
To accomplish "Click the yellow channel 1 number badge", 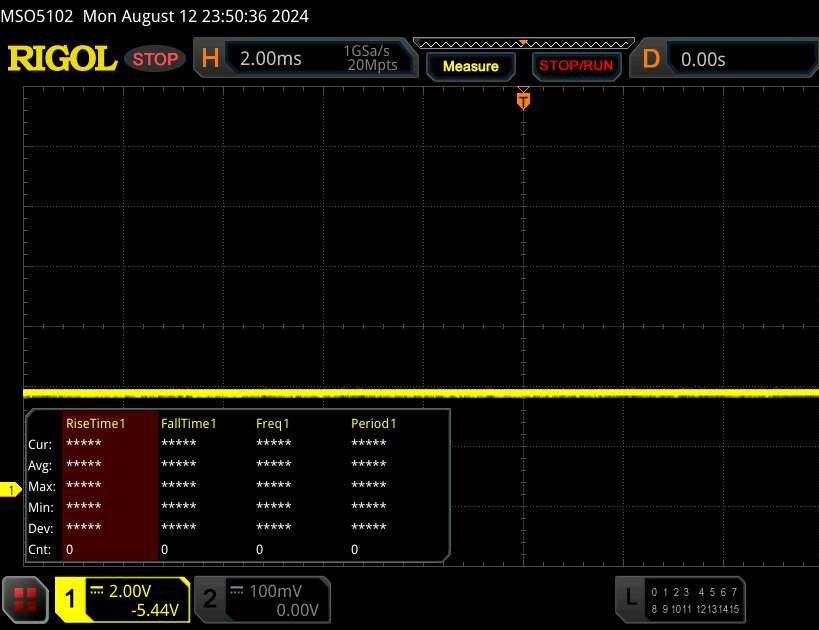I will 71,599.
